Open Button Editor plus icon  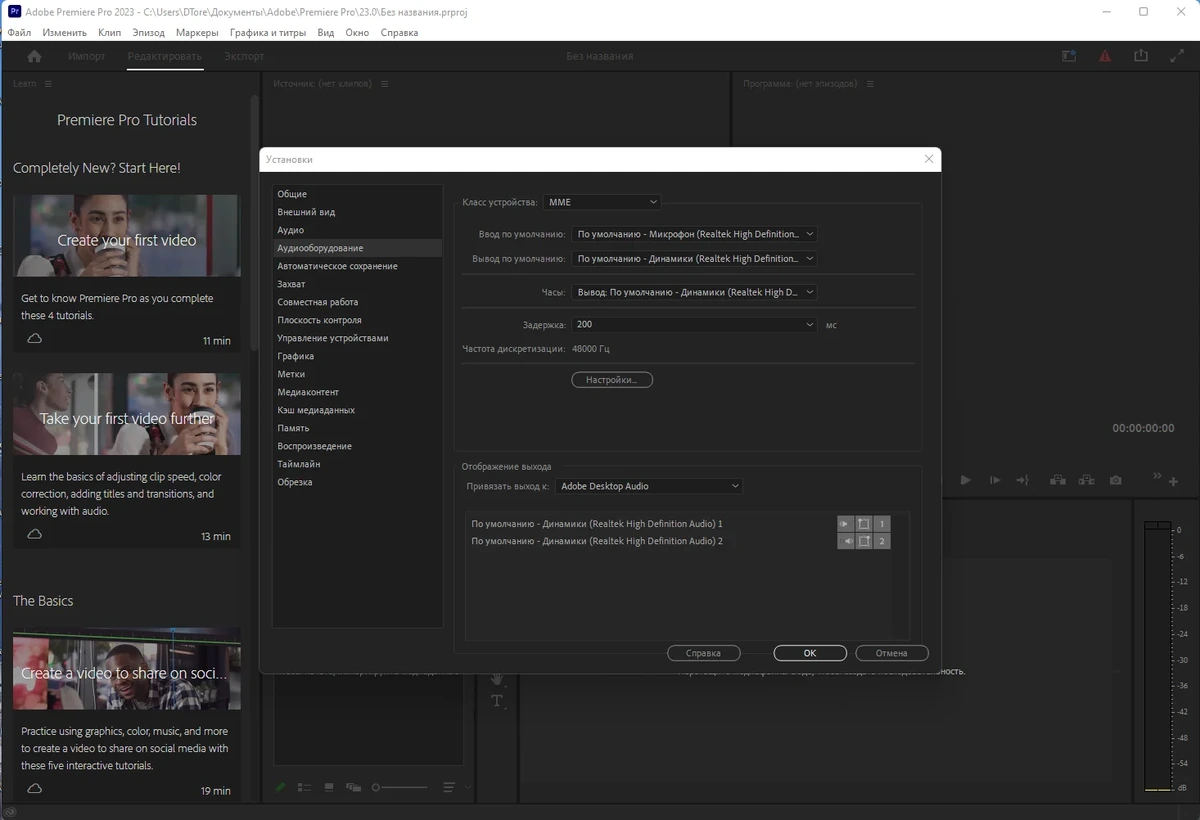tap(1173, 482)
